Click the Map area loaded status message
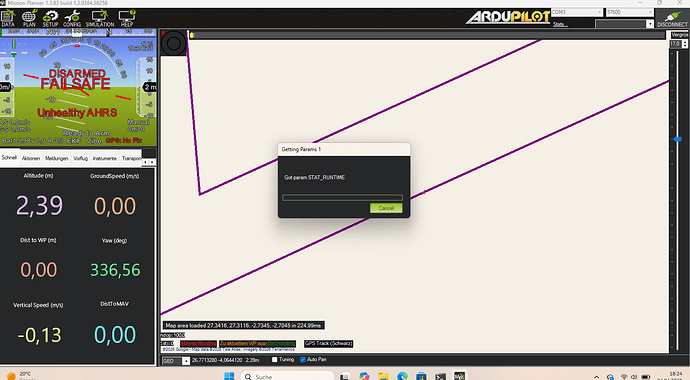Viewport: 690px width, 380px height. point(243,325)
